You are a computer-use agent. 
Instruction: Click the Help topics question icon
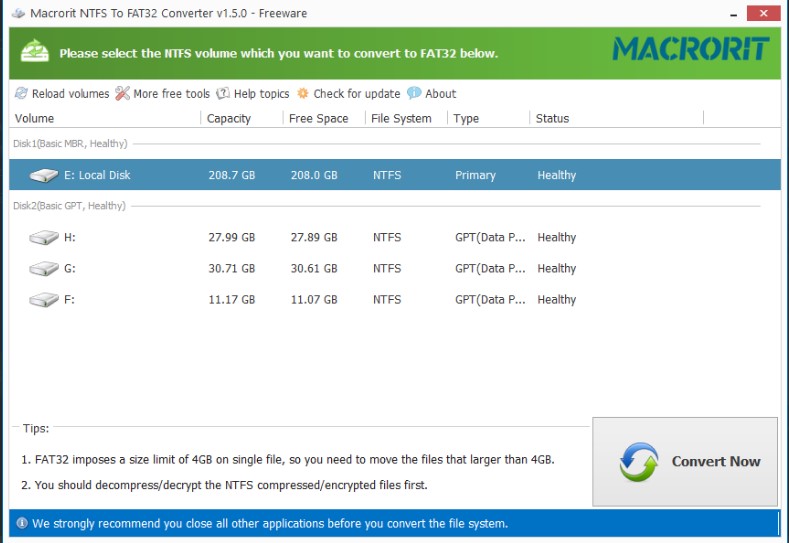point(223,93)
